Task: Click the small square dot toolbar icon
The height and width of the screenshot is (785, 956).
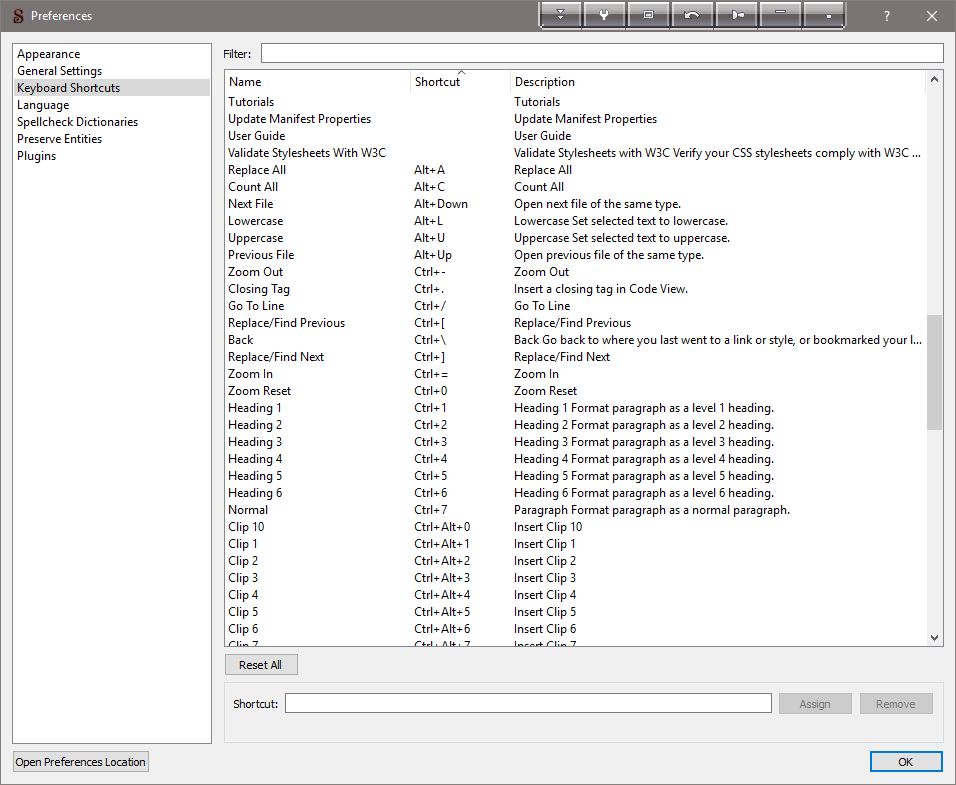Action: pyautogui.click(x=824, y=15)
